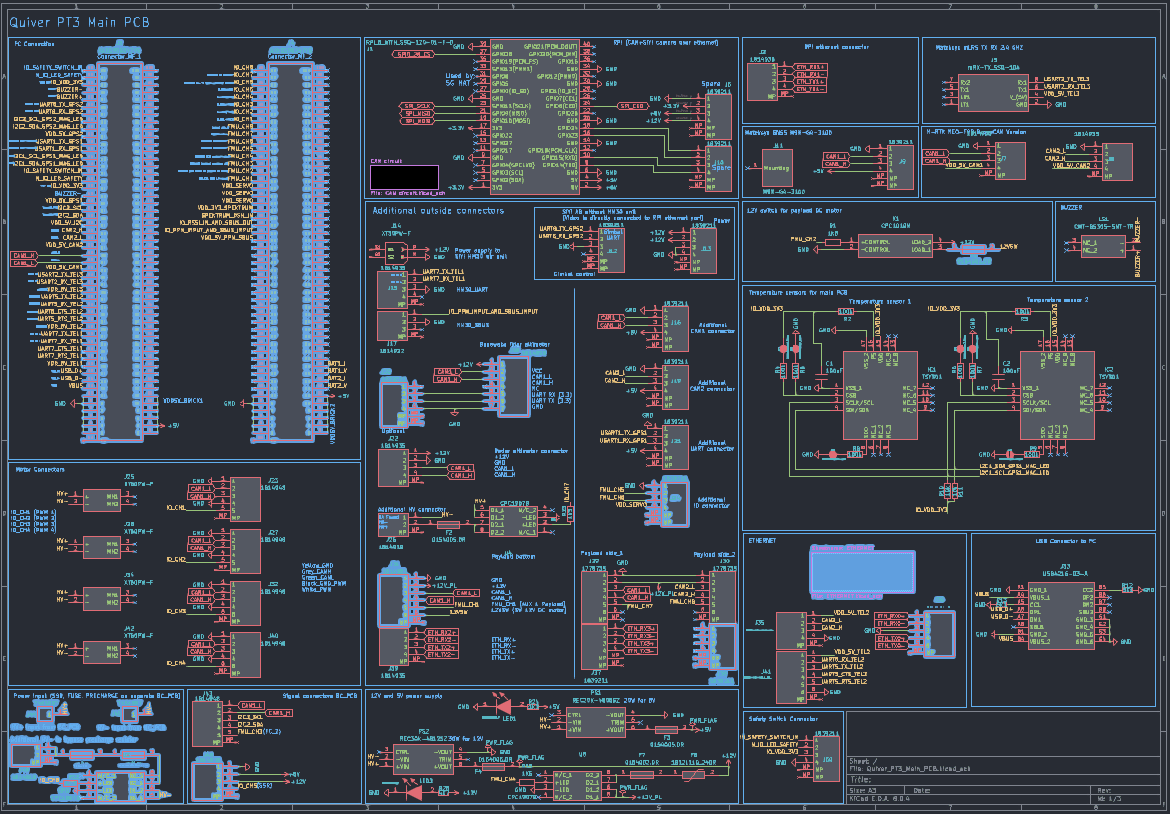Select the "Motor Connectors" section label
1170x814 pixels.
coord(40,469)
